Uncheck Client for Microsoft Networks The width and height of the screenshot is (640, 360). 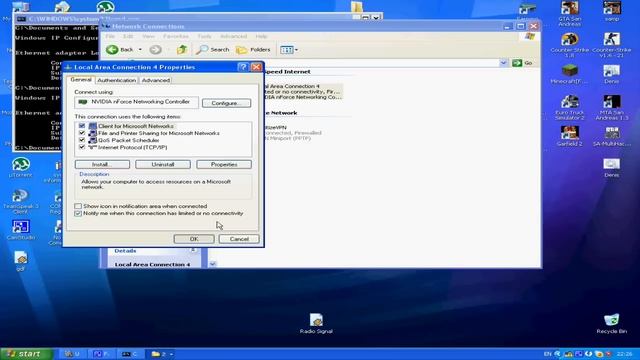[82, 126]
